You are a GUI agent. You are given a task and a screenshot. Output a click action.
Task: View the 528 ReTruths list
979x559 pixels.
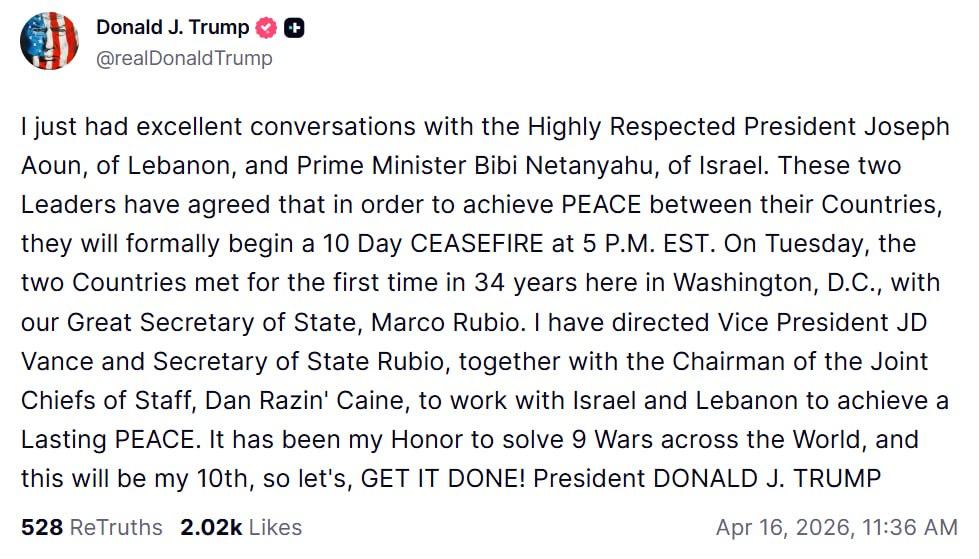(92, 526)
